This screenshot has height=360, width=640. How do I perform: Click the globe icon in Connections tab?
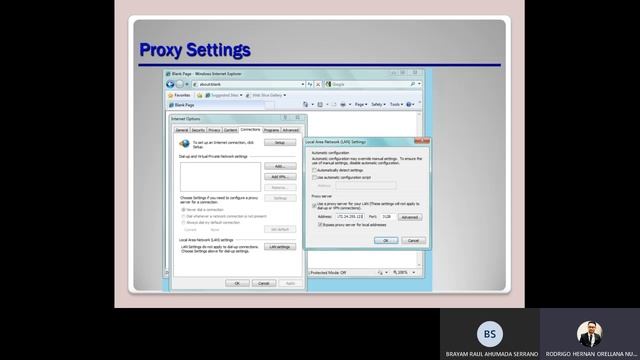184,143
